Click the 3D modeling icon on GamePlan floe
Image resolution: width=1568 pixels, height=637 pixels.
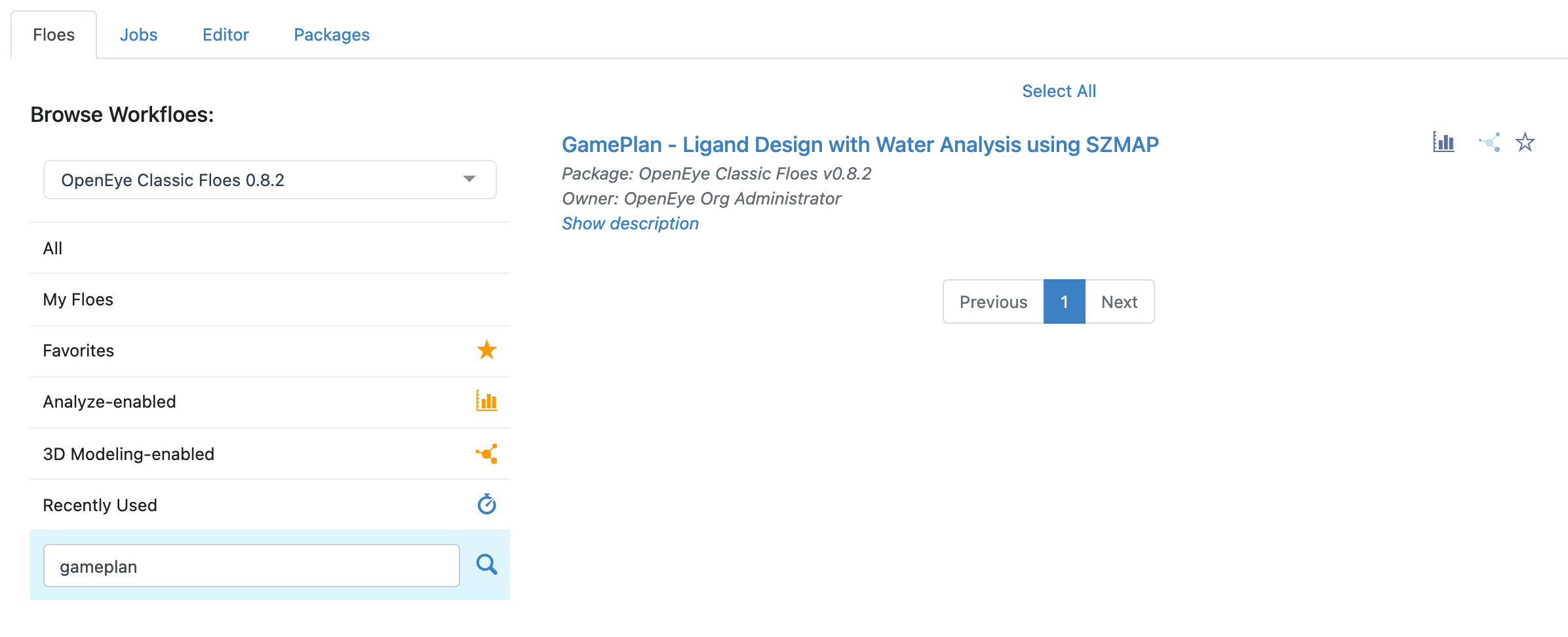tap(1489, 142)
